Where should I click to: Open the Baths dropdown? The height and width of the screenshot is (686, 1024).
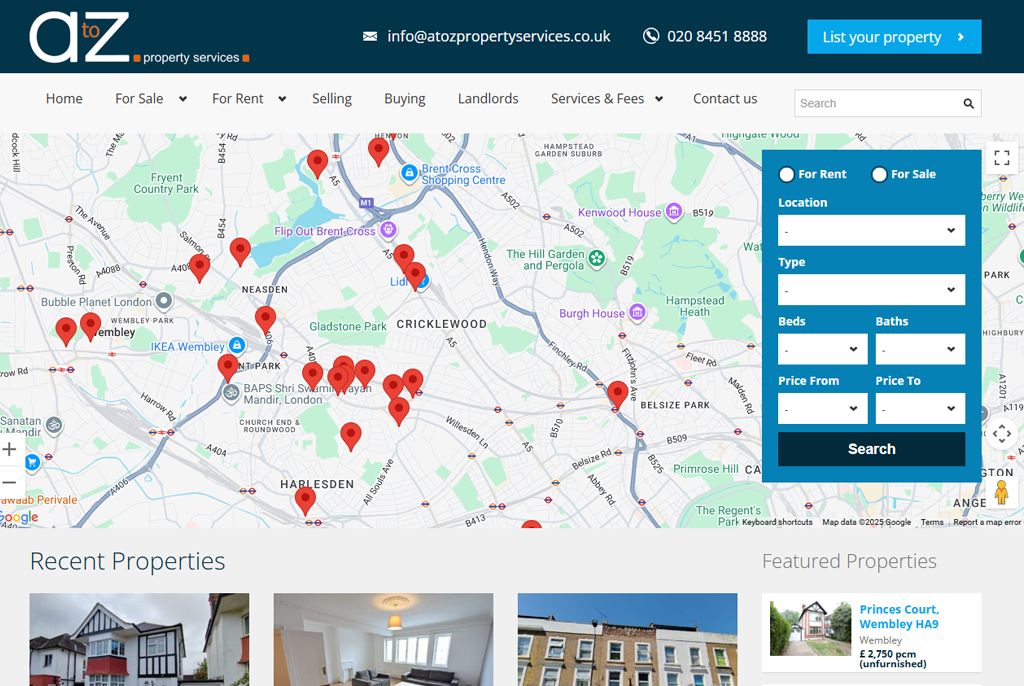point(920,349)
